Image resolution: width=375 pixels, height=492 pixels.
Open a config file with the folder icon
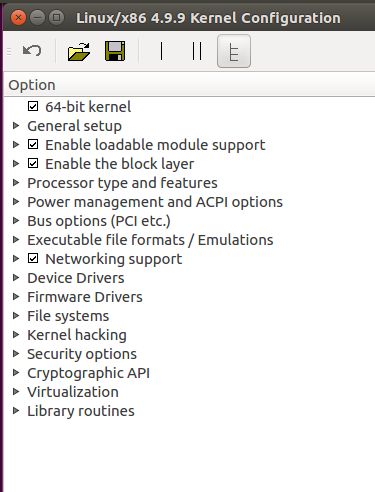tap(79, 51)
